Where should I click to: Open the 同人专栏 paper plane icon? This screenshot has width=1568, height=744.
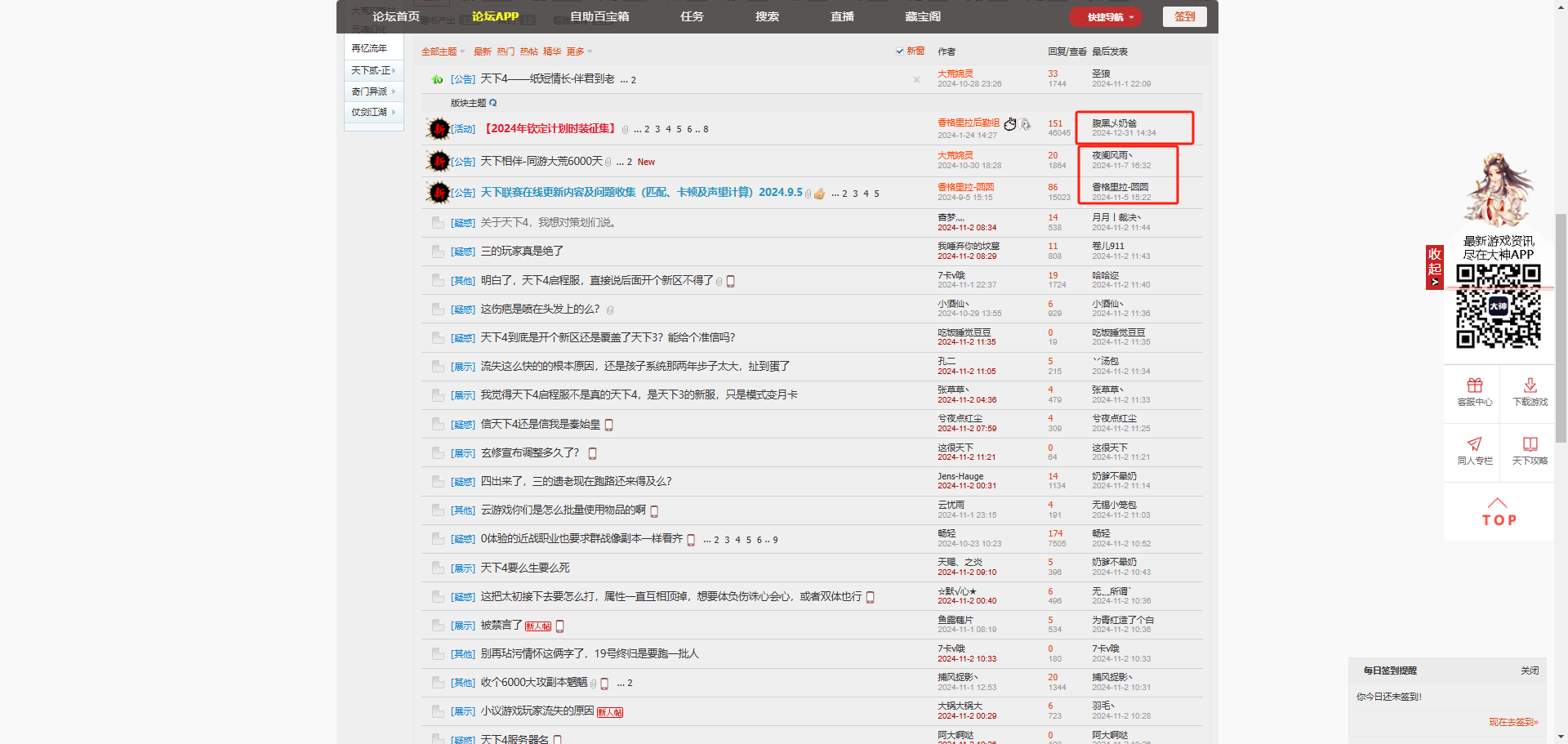point(1474,443)
